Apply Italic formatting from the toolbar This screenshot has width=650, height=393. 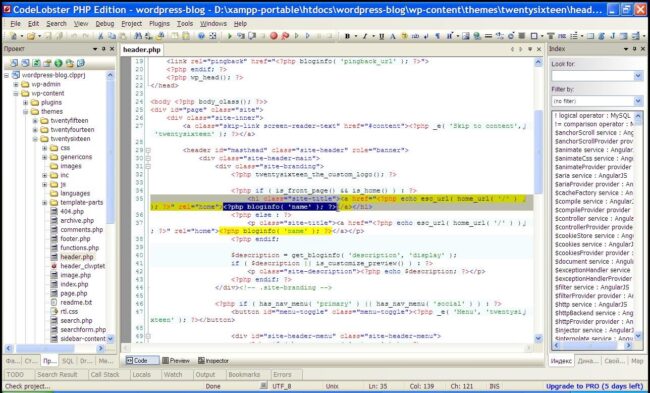[x=365, y=36]
